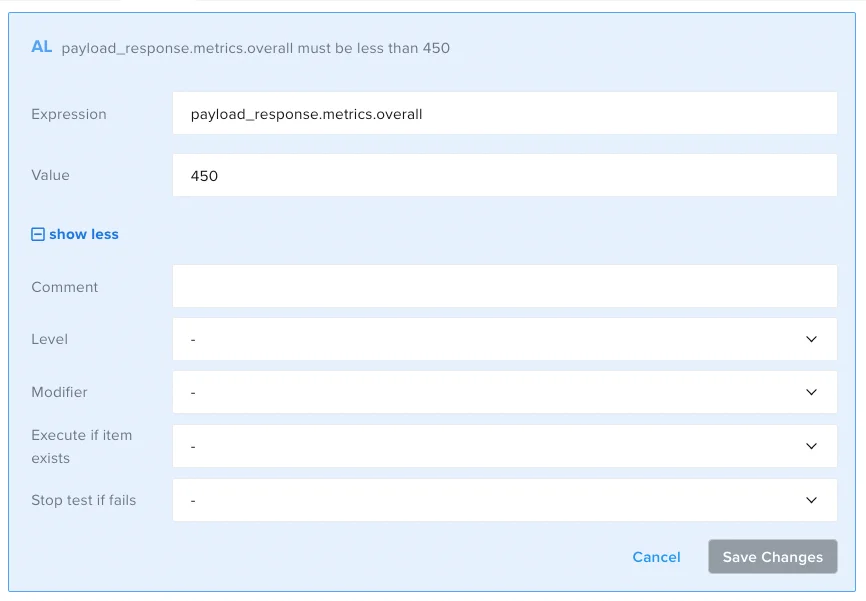Open the Stop test if fails dropdown
This screenshot has height=601, width=866.
click(505, 499)
